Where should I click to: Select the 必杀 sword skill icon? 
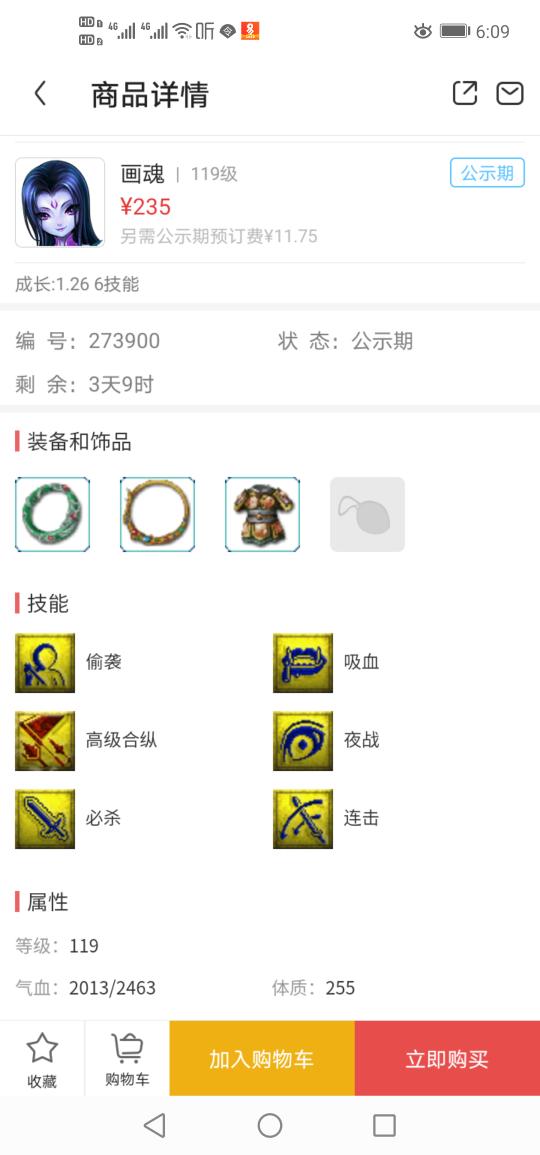tap(45, 819)
